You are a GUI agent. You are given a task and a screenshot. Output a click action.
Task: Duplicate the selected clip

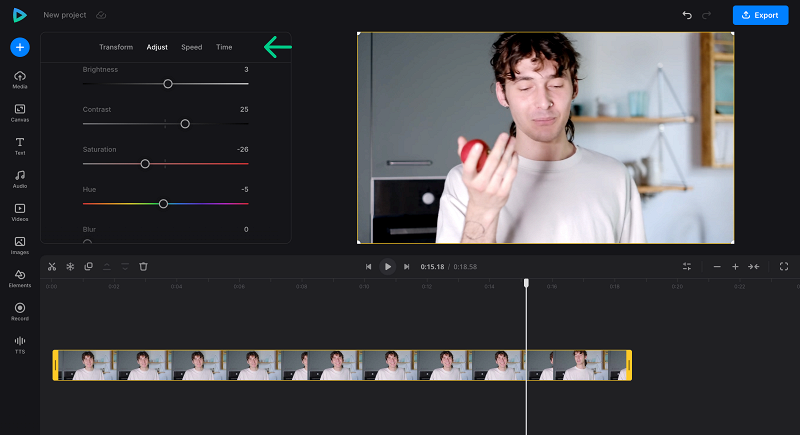pyautogui.click(x=89, y=267)
